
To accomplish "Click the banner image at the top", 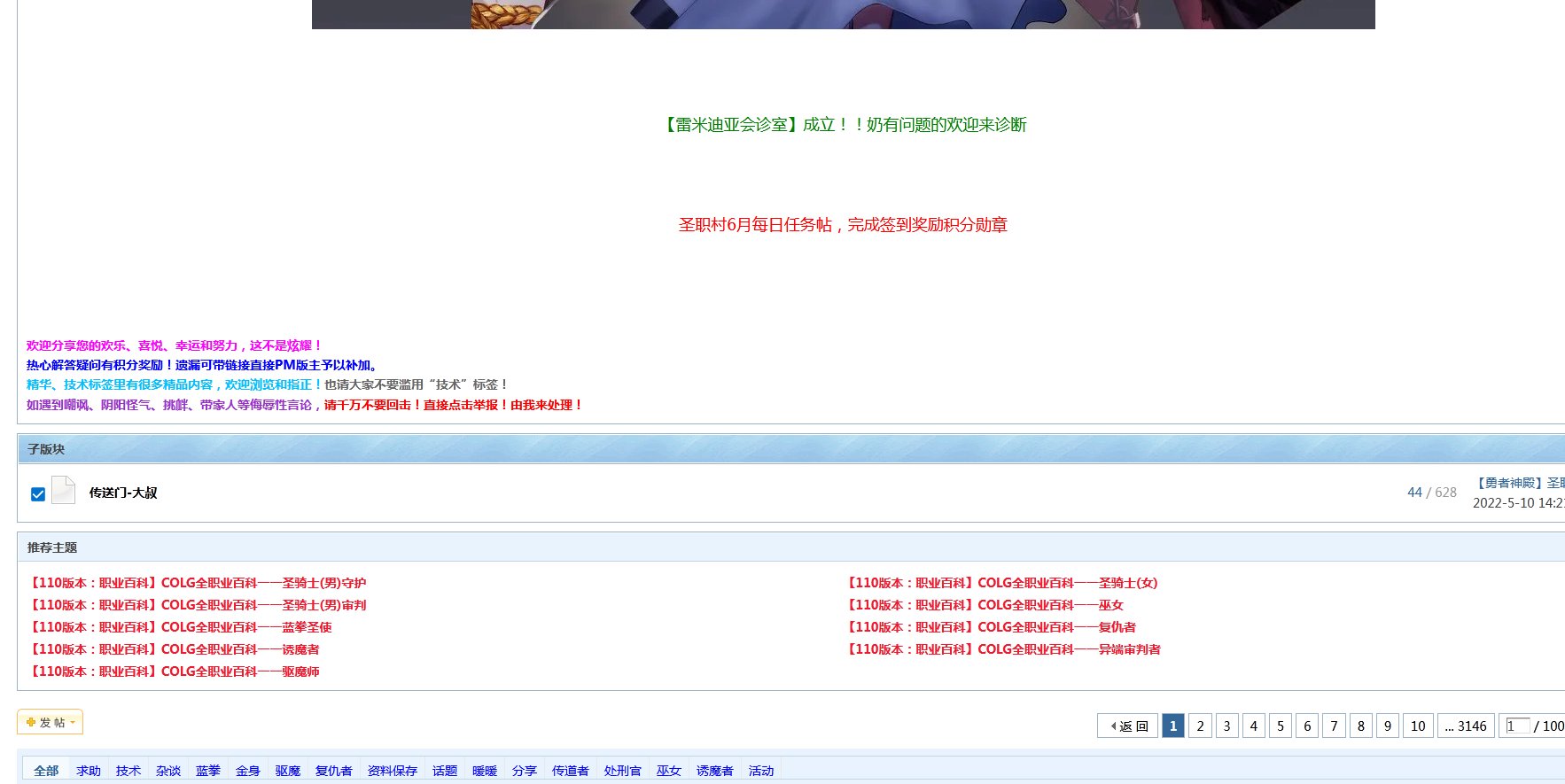I will (843, 14).
